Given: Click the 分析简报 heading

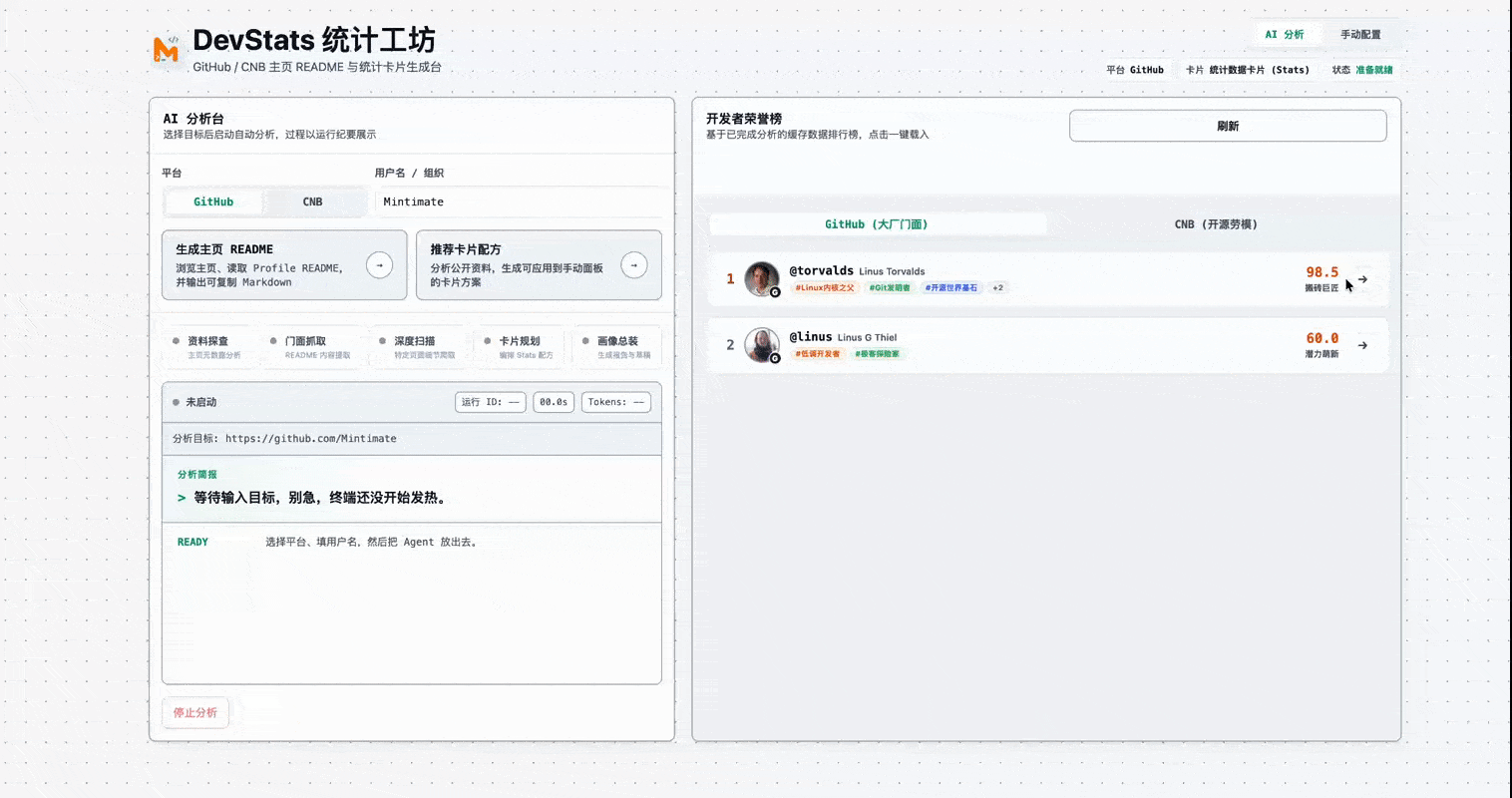Looking at the screenshot, I should click(197, 475).
